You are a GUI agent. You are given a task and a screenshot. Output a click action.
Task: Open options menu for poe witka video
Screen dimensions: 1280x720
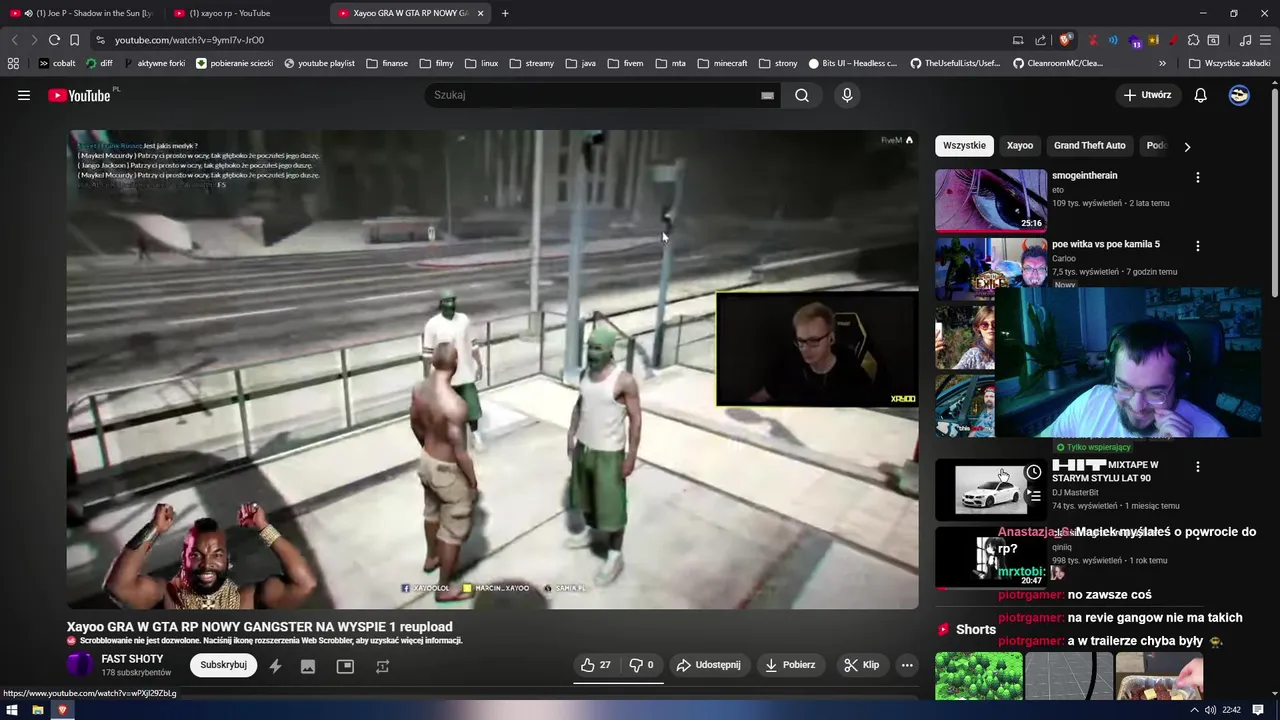(1198, 246)
